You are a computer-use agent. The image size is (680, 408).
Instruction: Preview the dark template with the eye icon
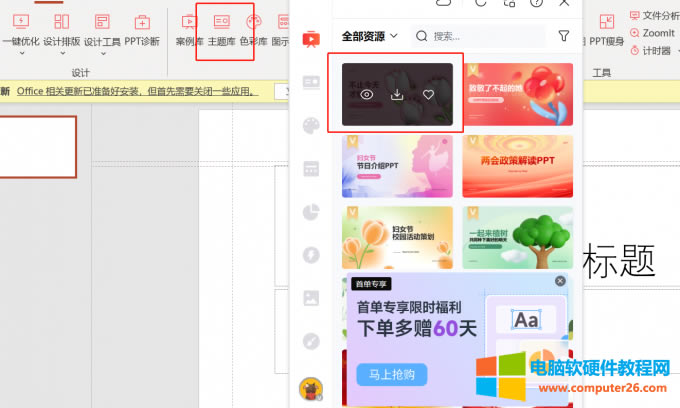pos(367,95)
